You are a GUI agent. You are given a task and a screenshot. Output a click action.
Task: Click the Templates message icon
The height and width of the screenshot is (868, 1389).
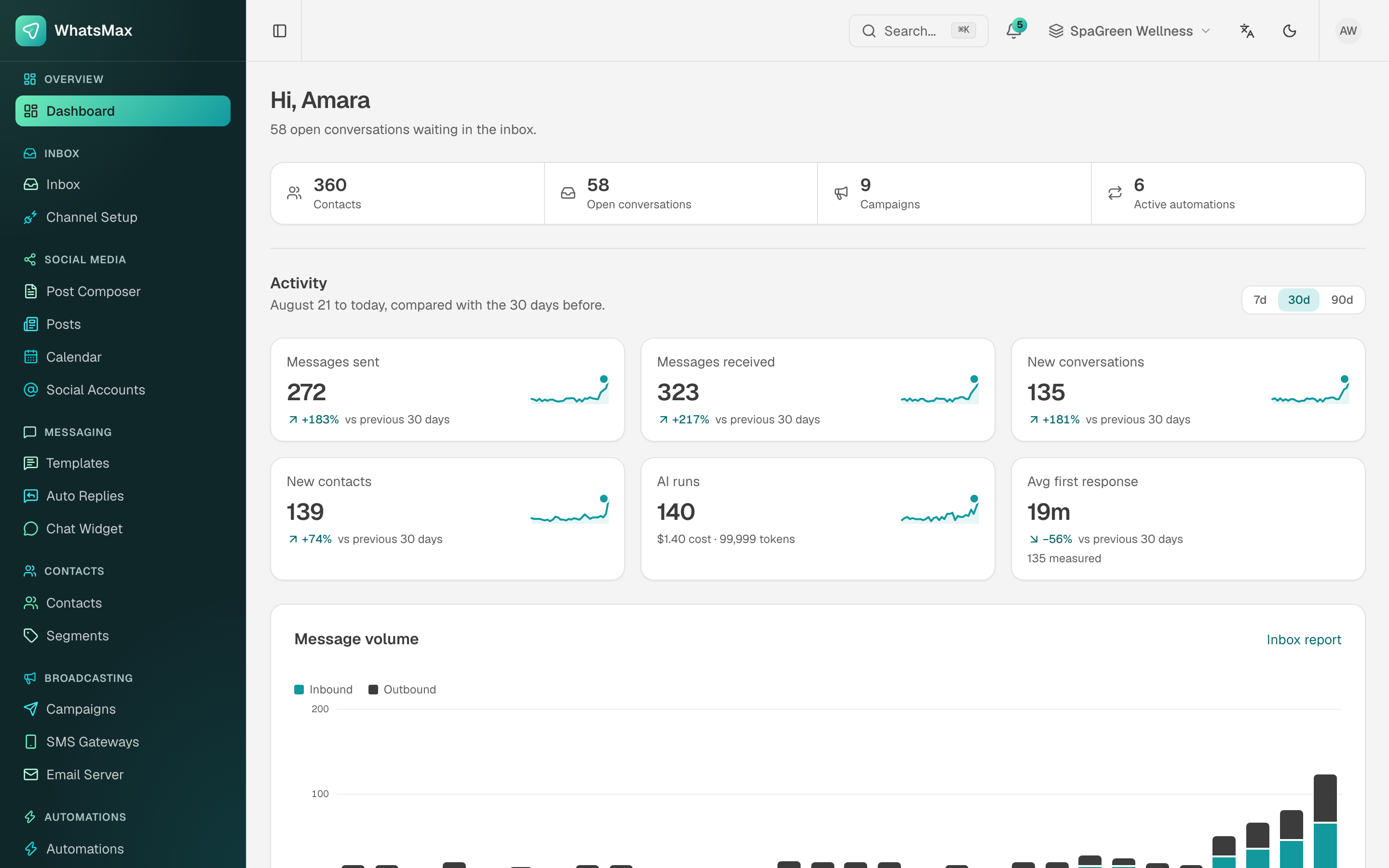click(x=31, y=463)
